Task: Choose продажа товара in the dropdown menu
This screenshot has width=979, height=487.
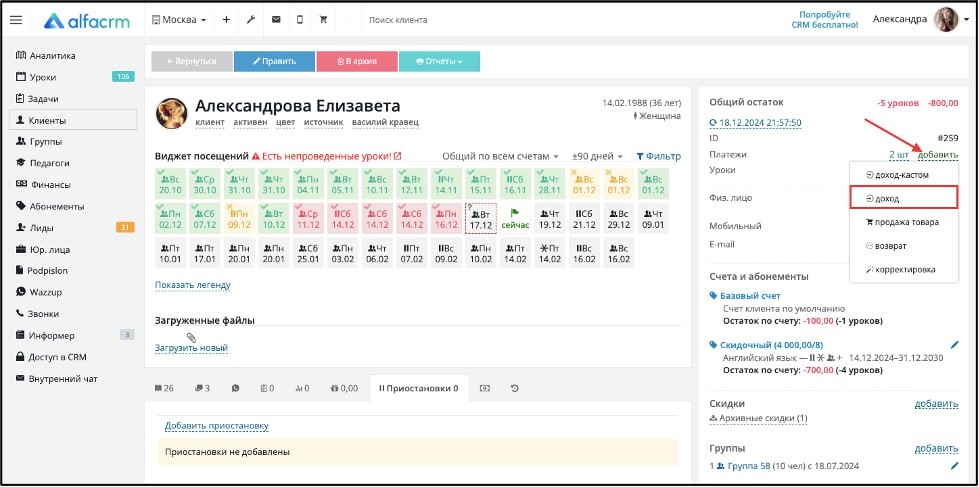Action: [903, 222]
